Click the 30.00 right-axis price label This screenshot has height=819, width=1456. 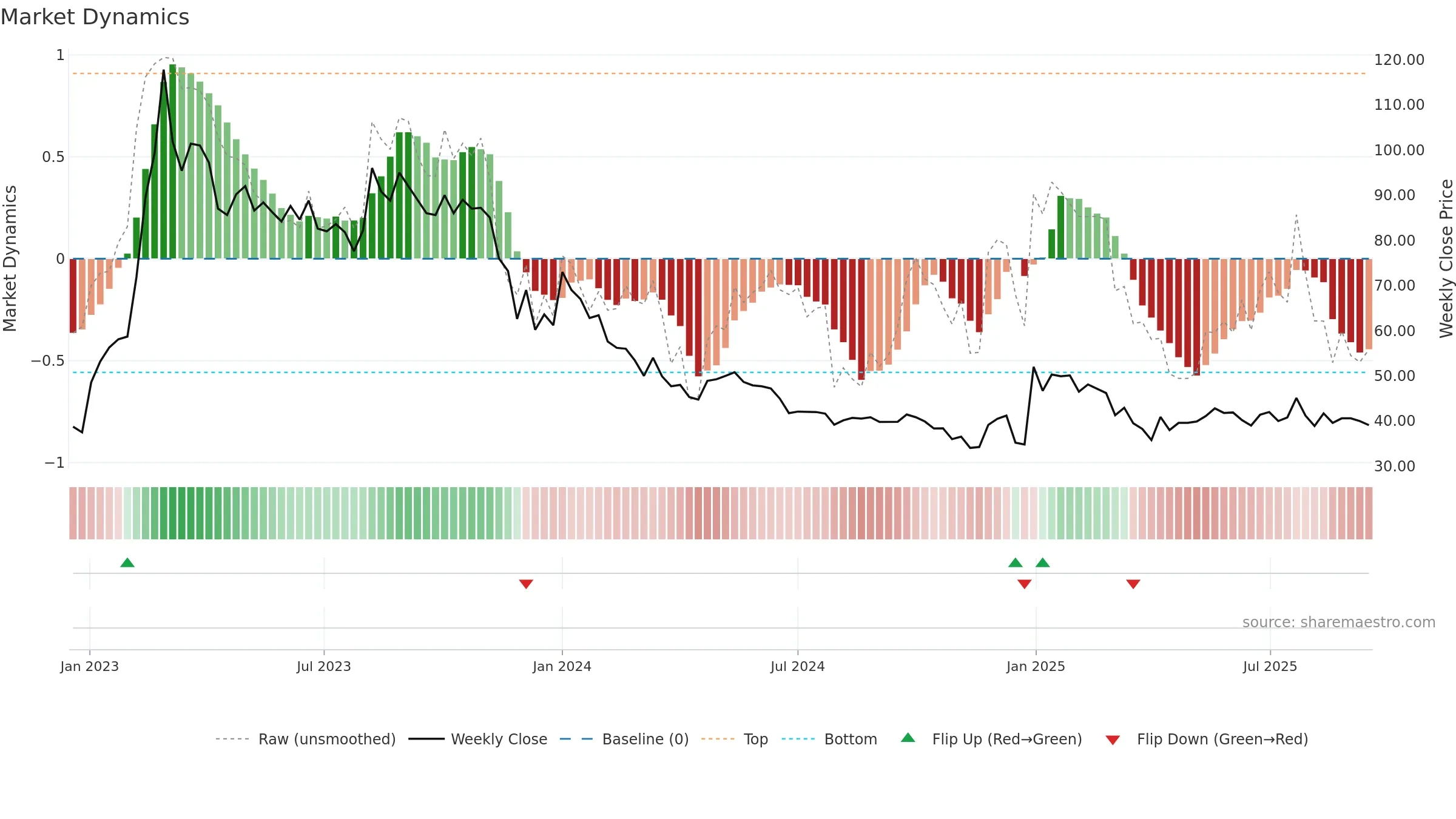coord(1395,466)
